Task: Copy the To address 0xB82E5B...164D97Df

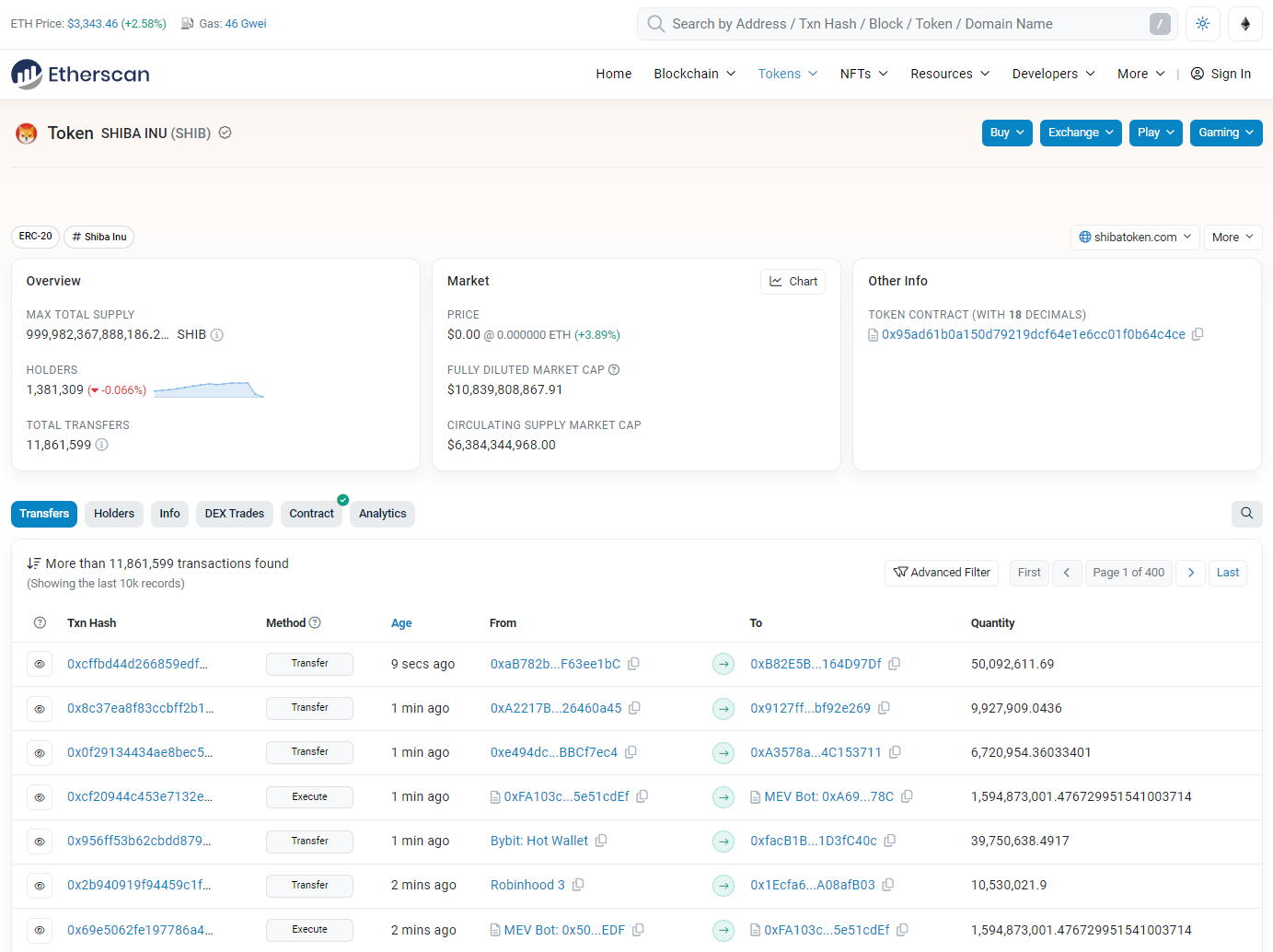Action: (894, 664)
